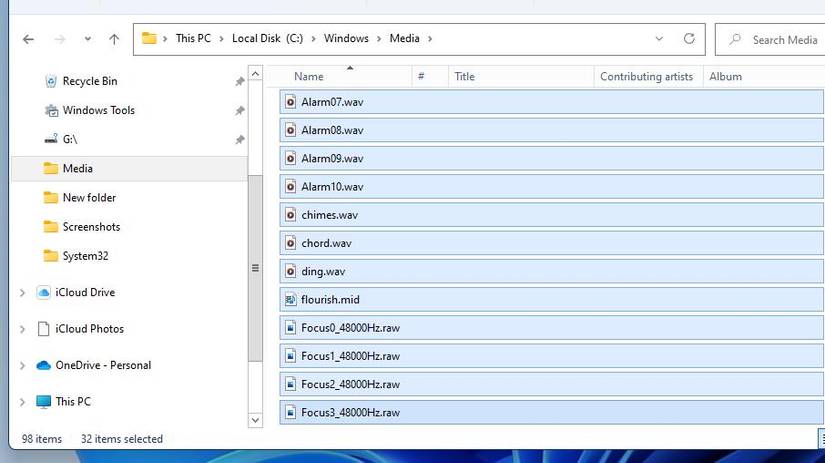Select OneDrive - Personal in the sidebar

103,365
